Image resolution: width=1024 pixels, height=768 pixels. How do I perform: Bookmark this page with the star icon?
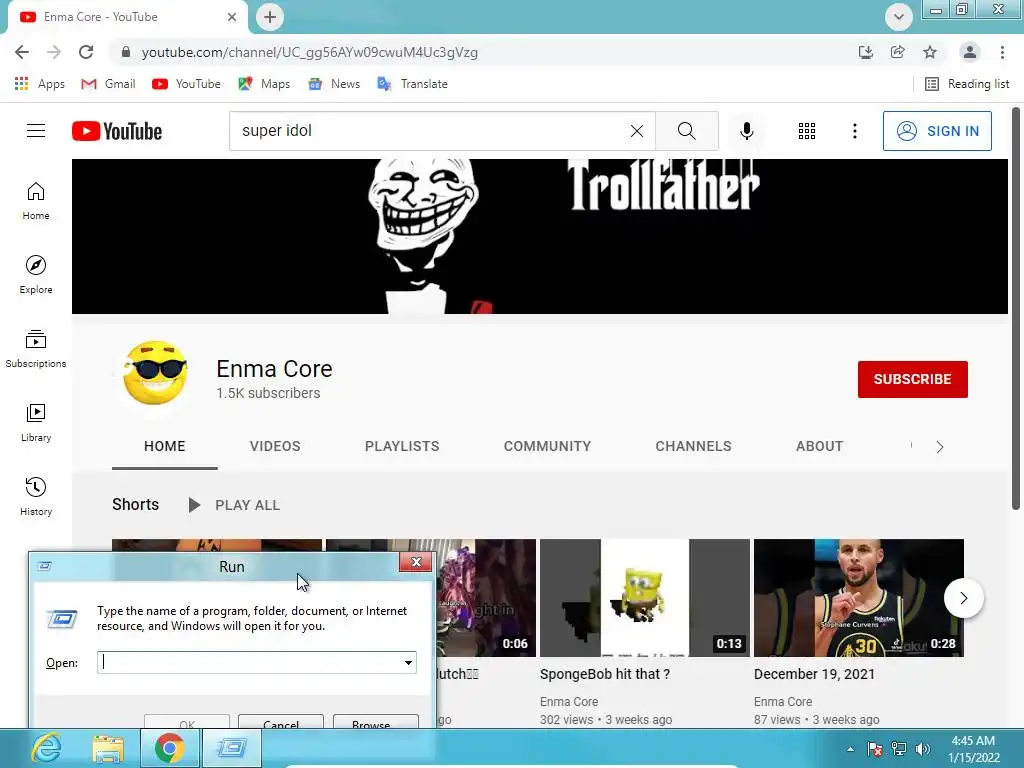click(x=930, y=52)
